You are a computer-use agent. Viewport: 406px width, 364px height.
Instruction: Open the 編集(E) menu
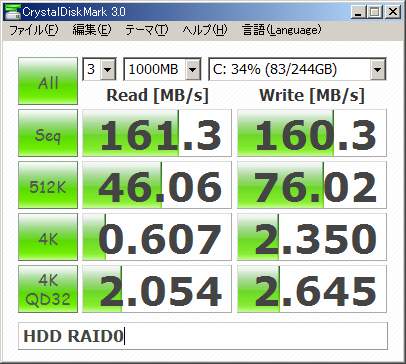coord(92,30)
